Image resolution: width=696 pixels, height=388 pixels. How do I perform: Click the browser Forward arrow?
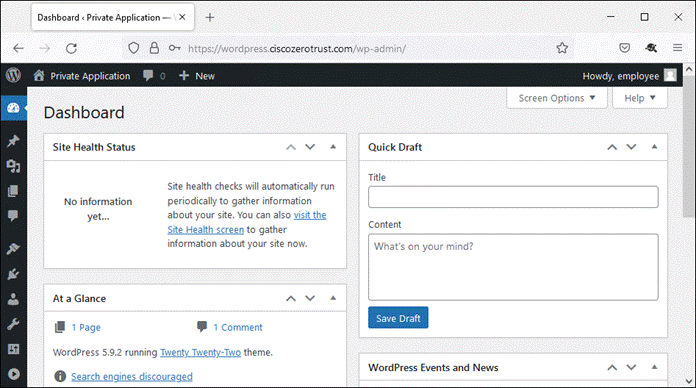(x=45, y=48)
